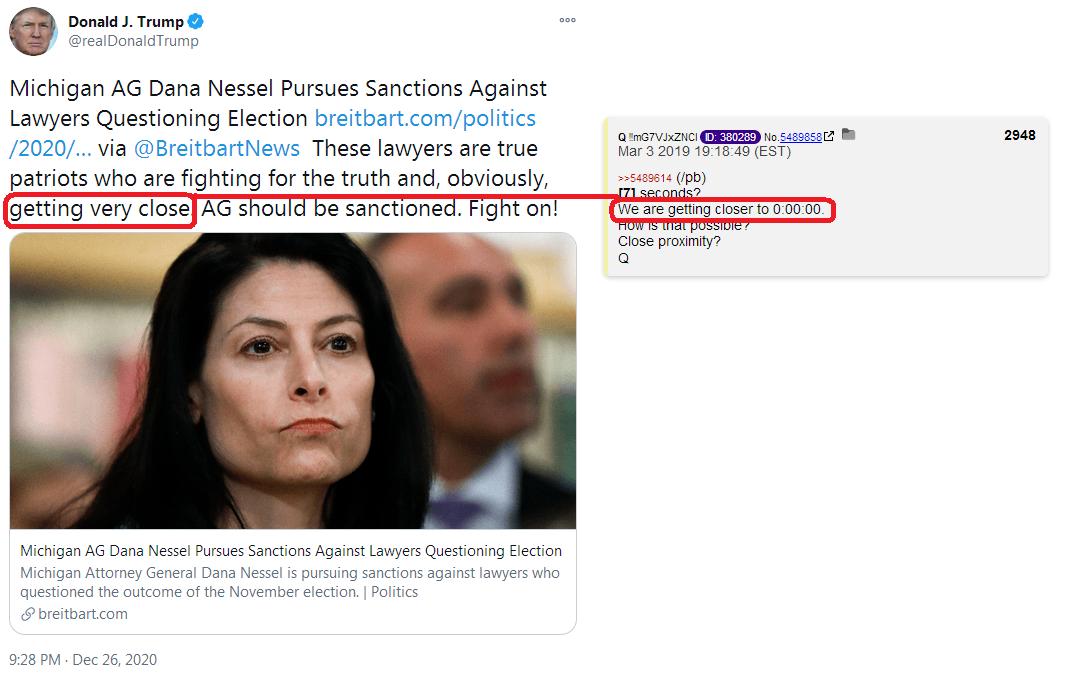Follow the red >>5489614 reply reference

(645, 178)
